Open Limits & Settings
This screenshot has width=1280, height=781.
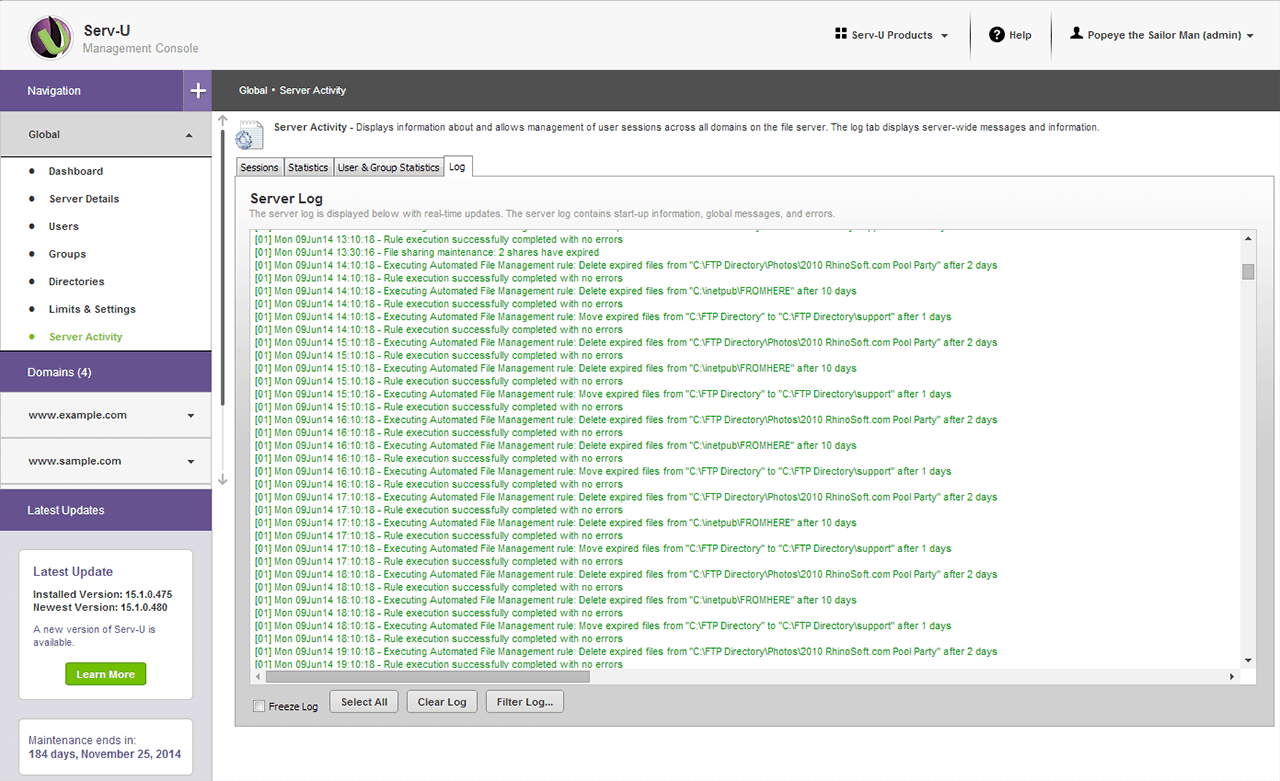[x=92, y=309]
